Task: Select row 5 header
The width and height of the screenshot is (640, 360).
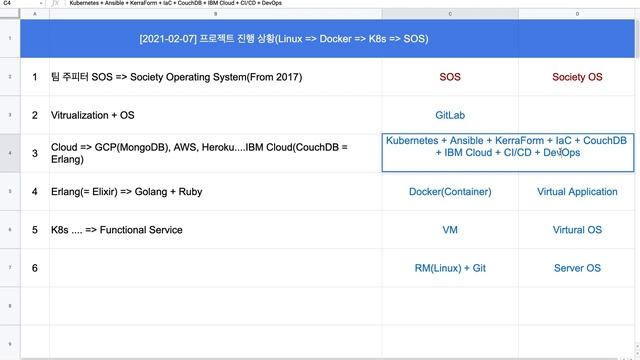Action: pyautogui.click(x=10, y=191)
